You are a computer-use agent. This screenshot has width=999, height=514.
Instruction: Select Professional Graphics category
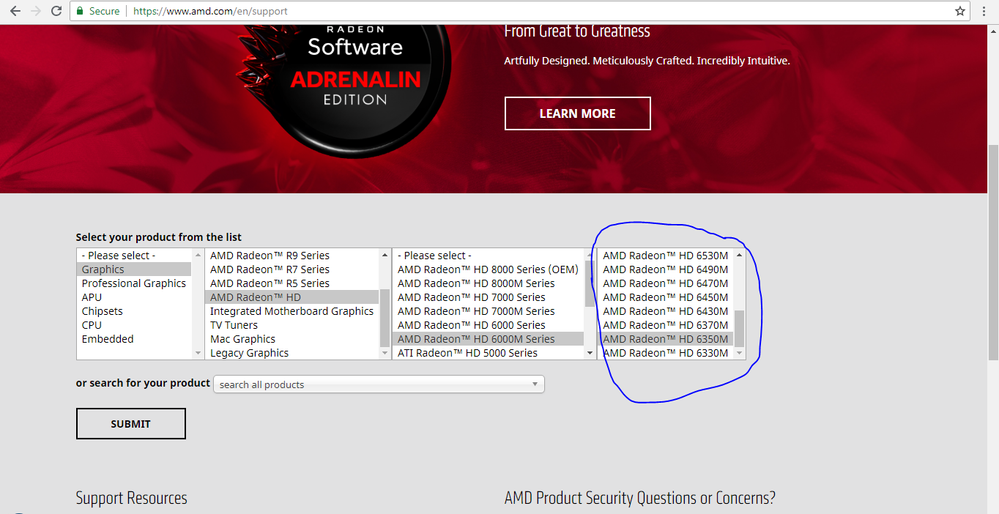[x=134, y=283]
